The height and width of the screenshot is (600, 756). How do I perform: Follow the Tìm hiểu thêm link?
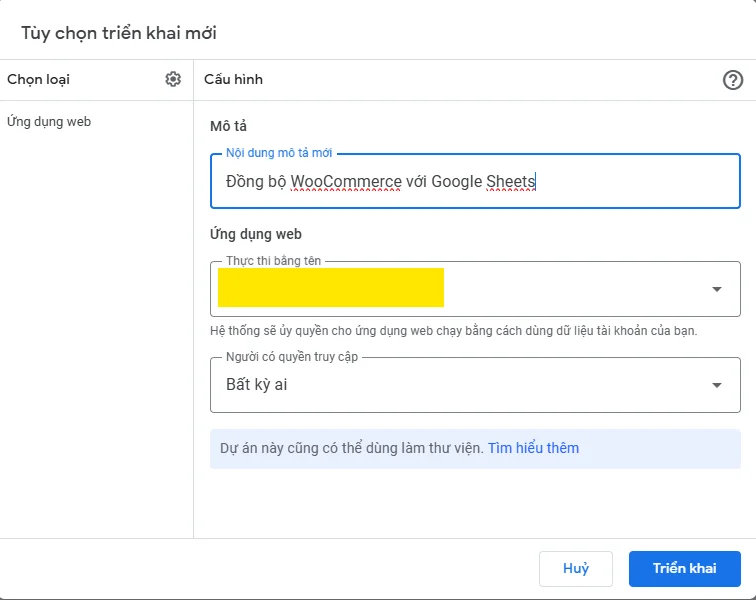coord(533,448)
